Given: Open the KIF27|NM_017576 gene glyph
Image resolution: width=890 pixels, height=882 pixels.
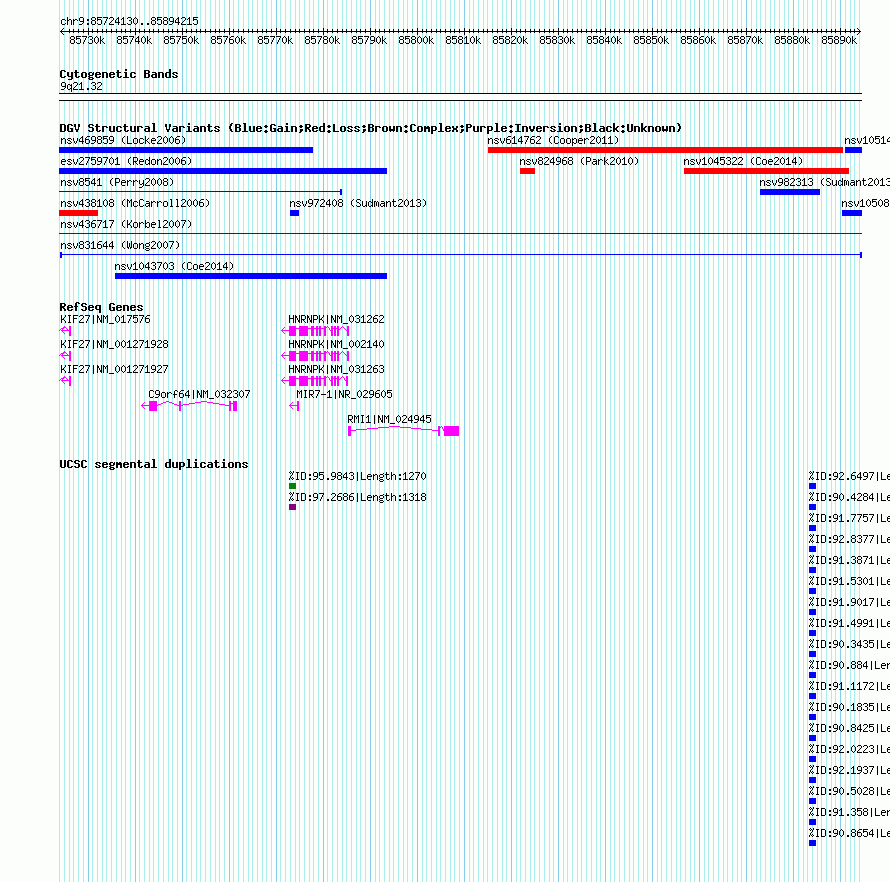Looking at the screenshot, I should pyautogui.click(x=65, y=331).
